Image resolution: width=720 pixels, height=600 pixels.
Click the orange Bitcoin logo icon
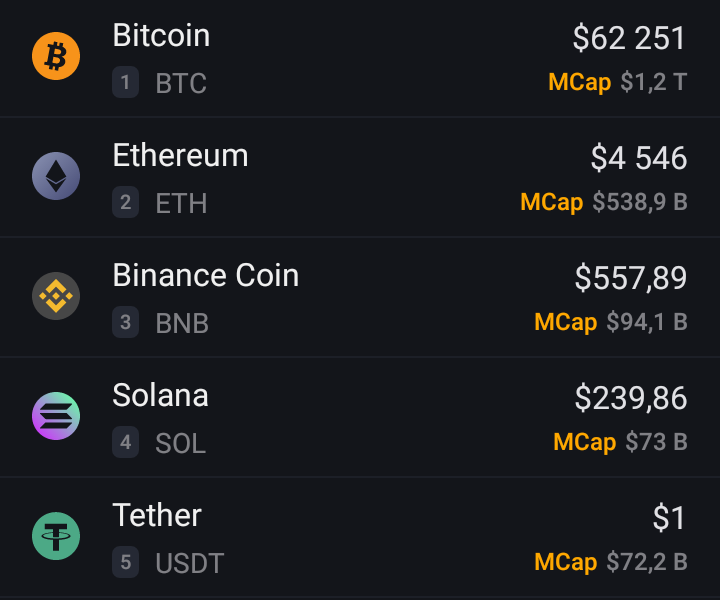[x=56, y=56]
